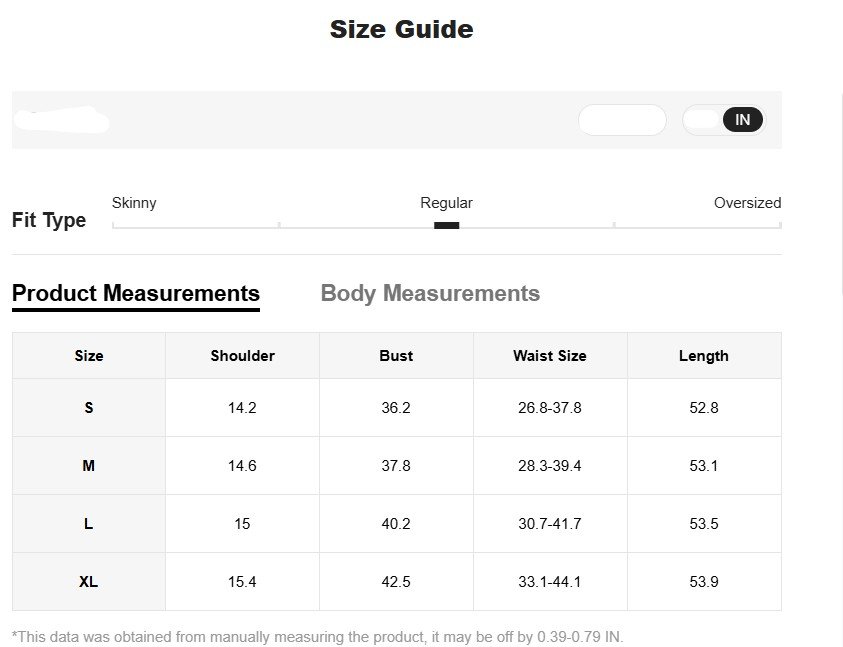The image size is (843, 647).
Task: Select the S size row
Action: [x=89, y=408]
